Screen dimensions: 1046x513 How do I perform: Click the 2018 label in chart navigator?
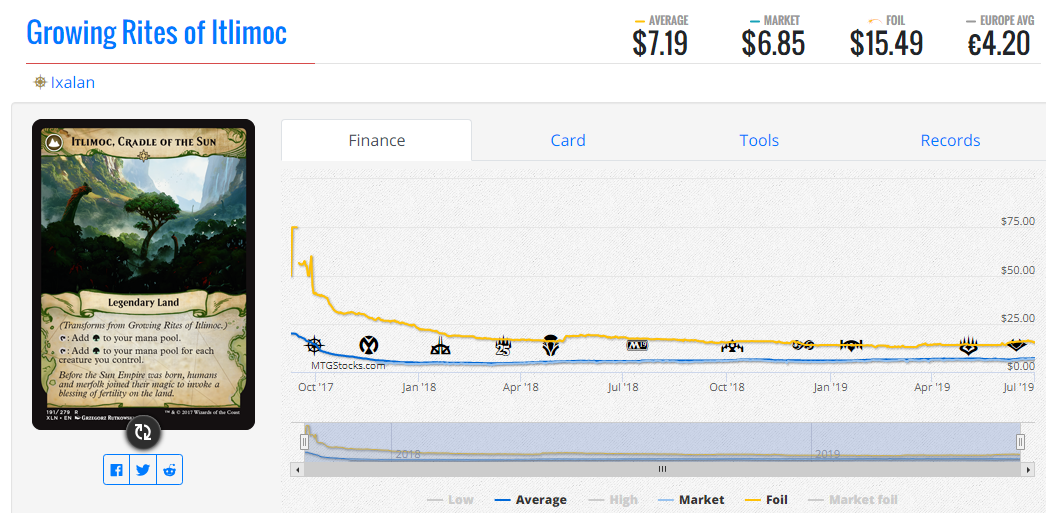click(408, 454)
